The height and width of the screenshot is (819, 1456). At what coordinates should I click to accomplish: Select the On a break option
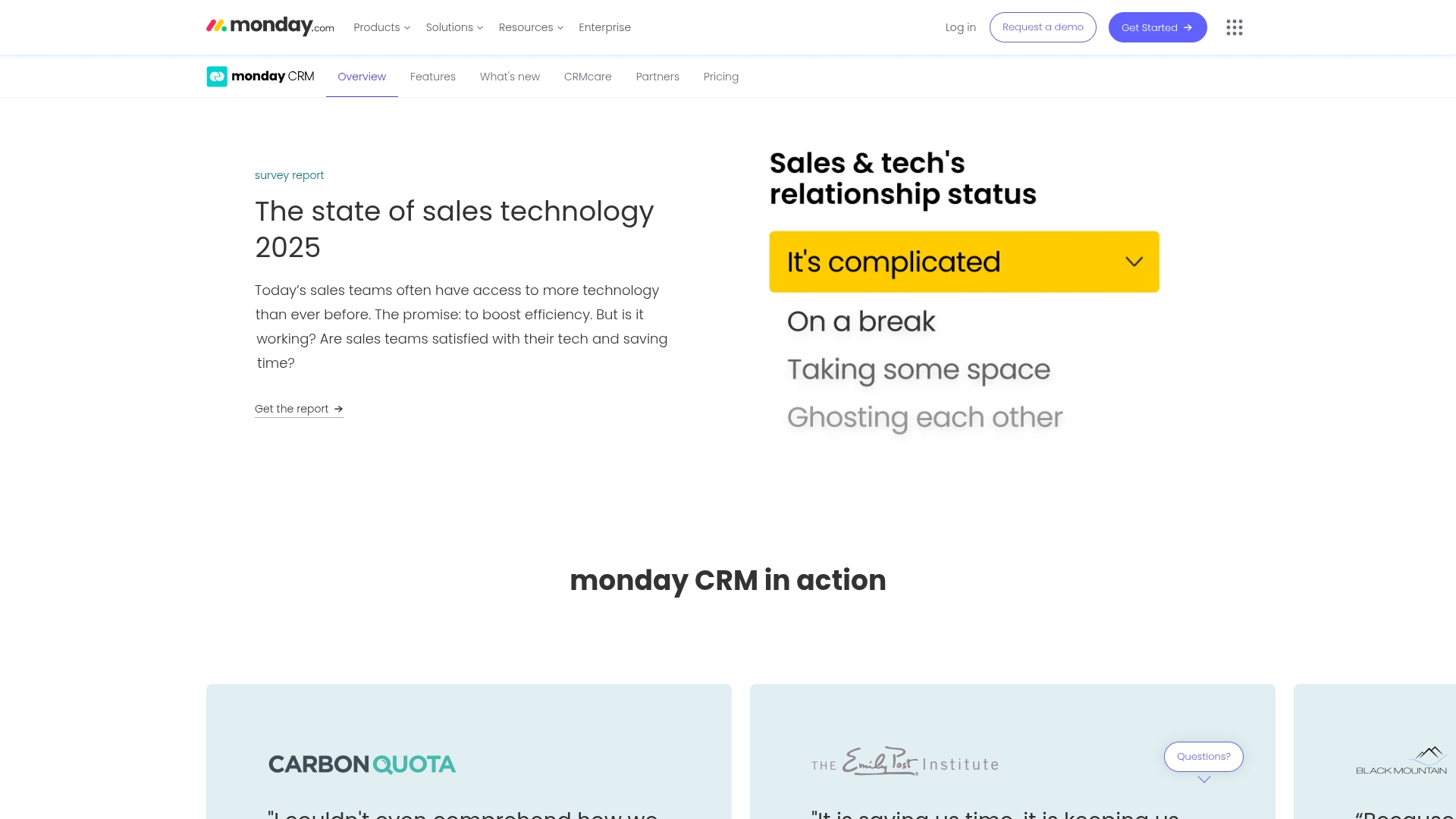click(x=861, y=322)
